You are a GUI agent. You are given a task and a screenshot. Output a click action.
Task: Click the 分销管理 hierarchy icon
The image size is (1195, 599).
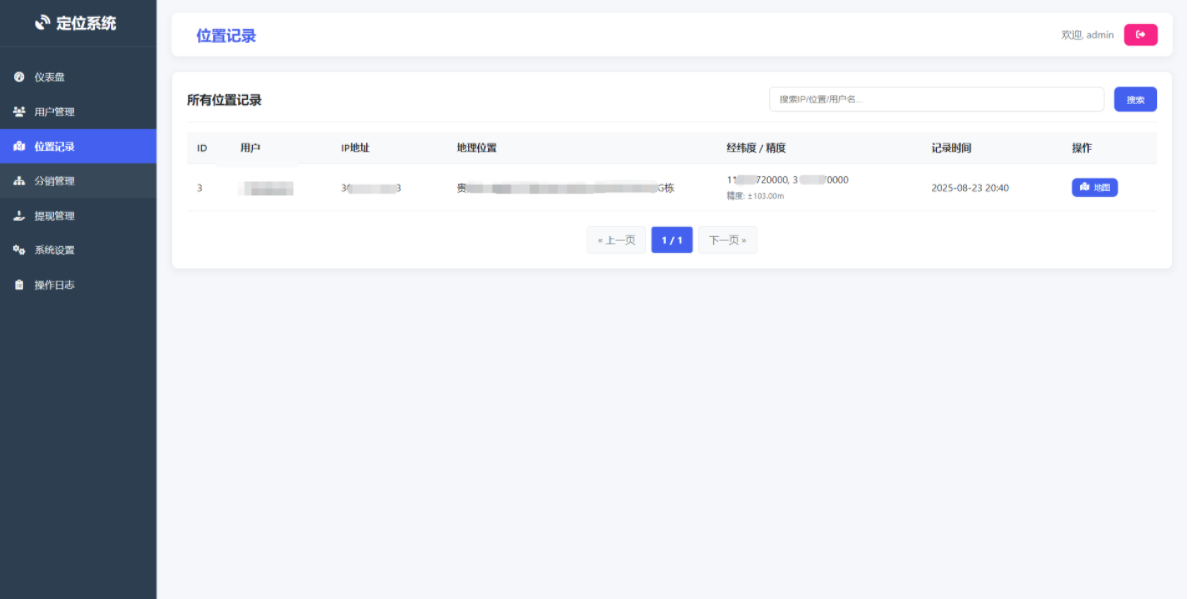pos(19,181)
